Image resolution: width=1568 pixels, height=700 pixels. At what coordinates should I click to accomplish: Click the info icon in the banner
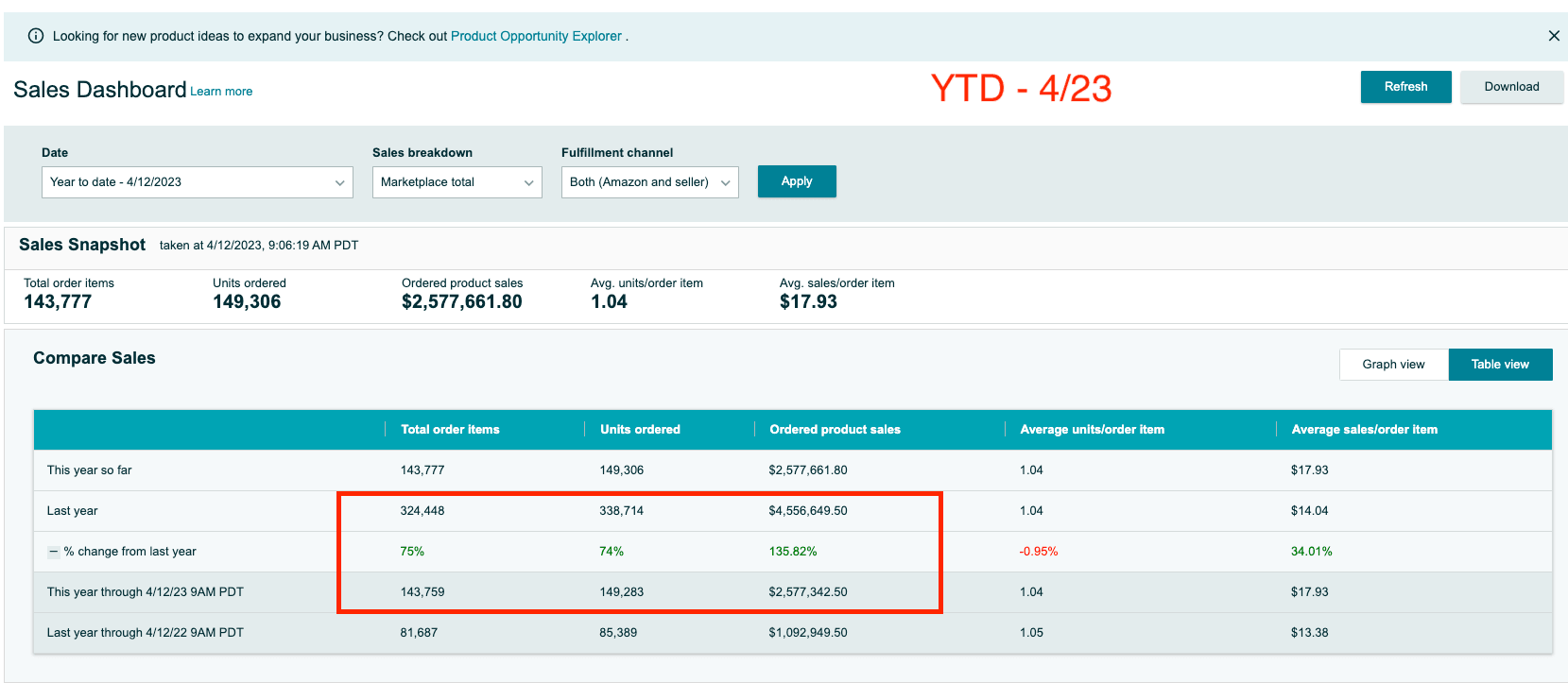click(x=36, y=36)
